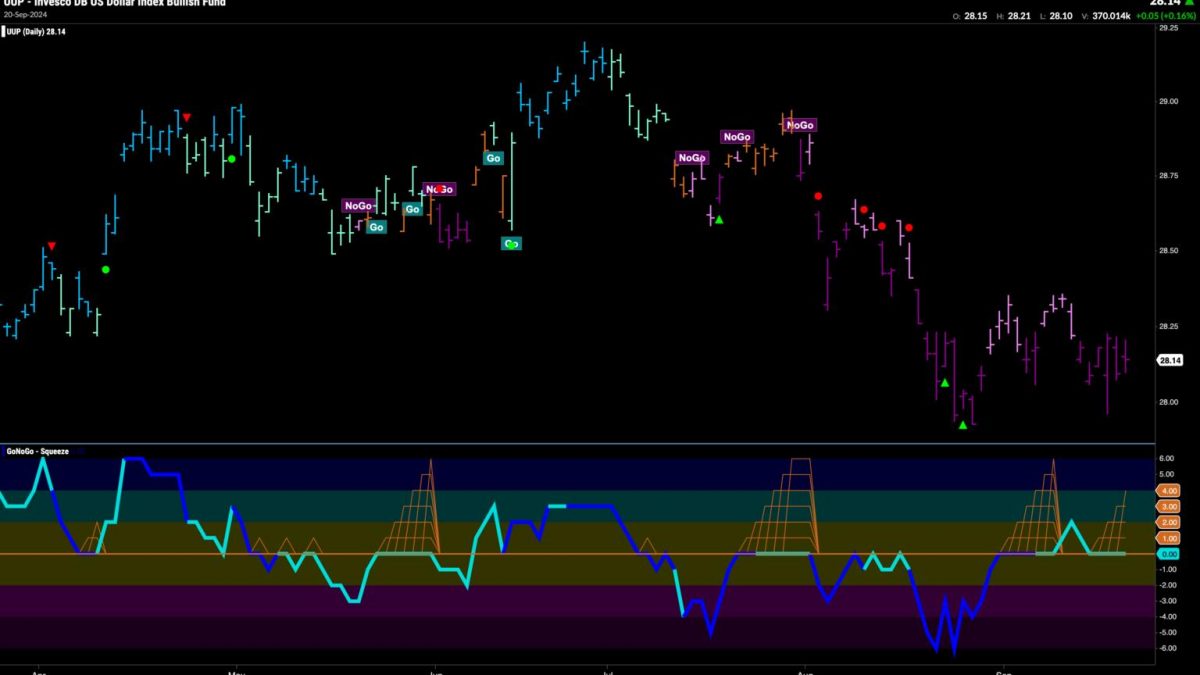Click the leftmost NoGo label on the chart

pyautogui.click(x=358, y=205)
